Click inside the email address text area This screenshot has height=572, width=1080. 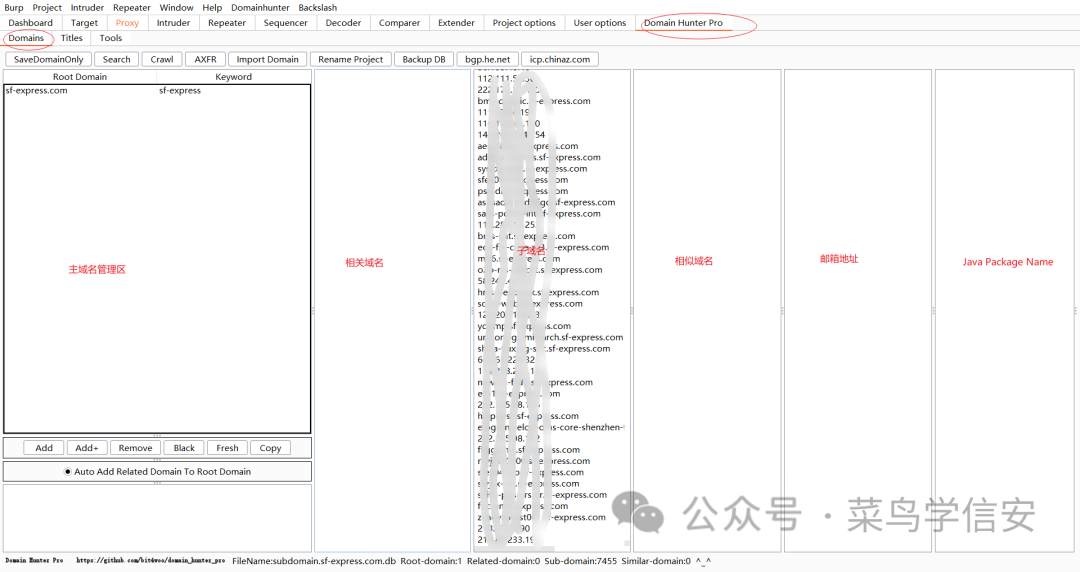[x=858, y=310]
